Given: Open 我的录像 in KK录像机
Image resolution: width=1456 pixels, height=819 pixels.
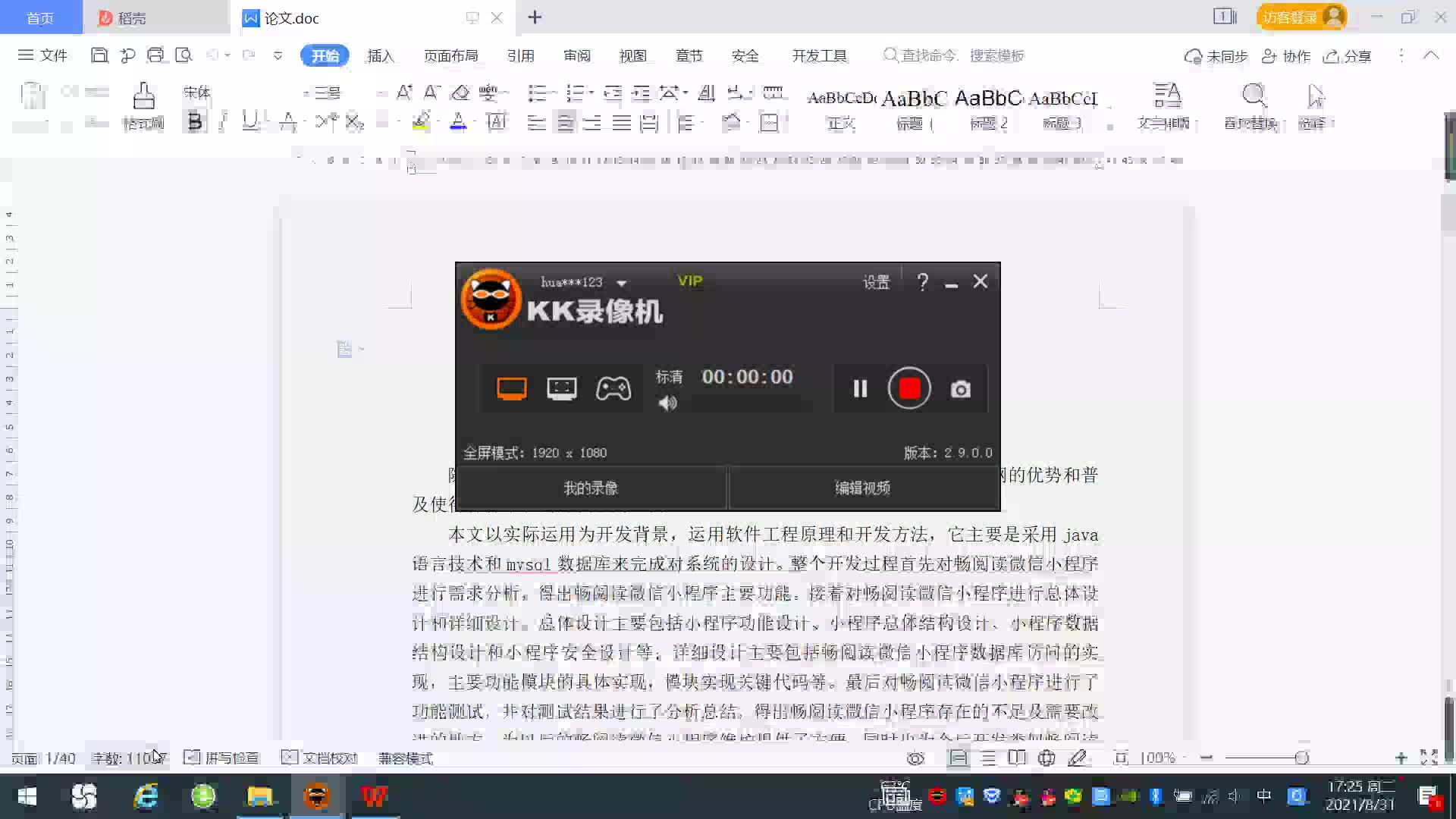Looking at the screenshot, I should coord(591,488).
